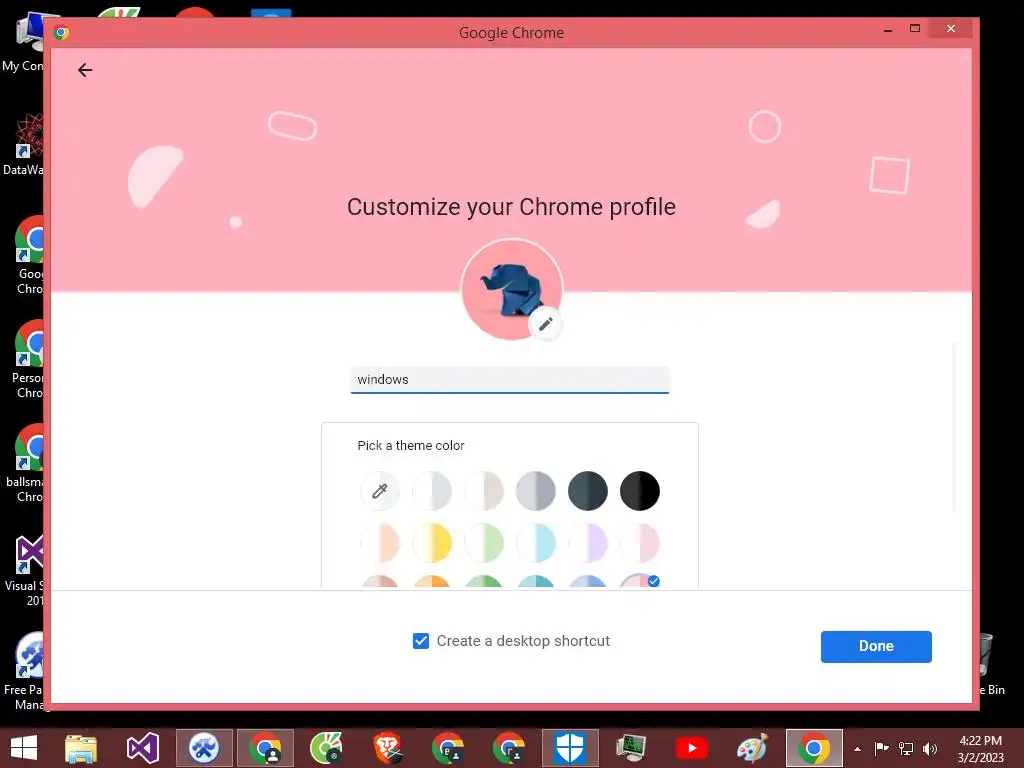This screenshot has width=1024, height=768.
Task: Show hidden system tray icons
Action: [x=857, y=749]
